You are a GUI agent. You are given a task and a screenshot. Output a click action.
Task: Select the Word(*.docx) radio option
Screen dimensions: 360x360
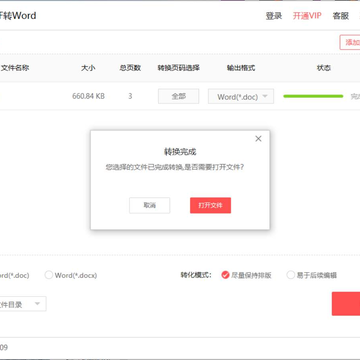tap(71, 275)
